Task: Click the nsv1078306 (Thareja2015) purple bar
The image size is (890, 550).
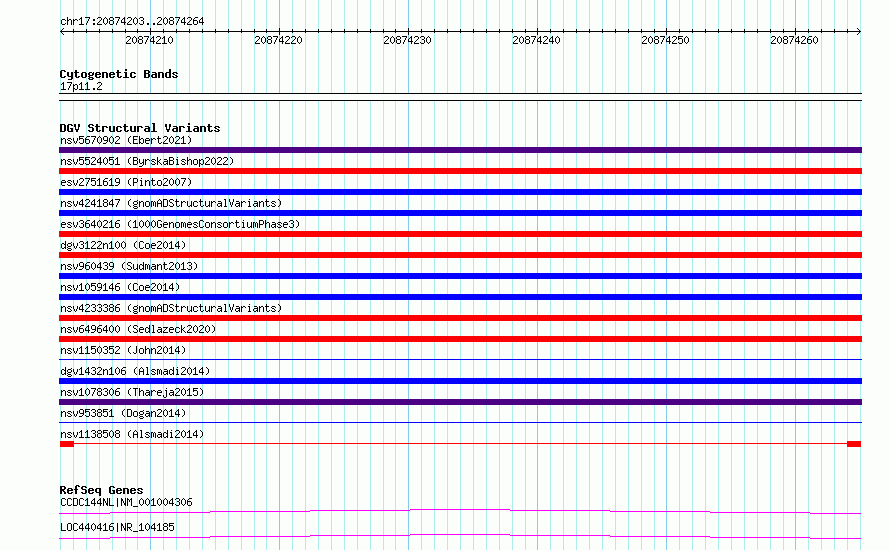Action: (460, 402)
